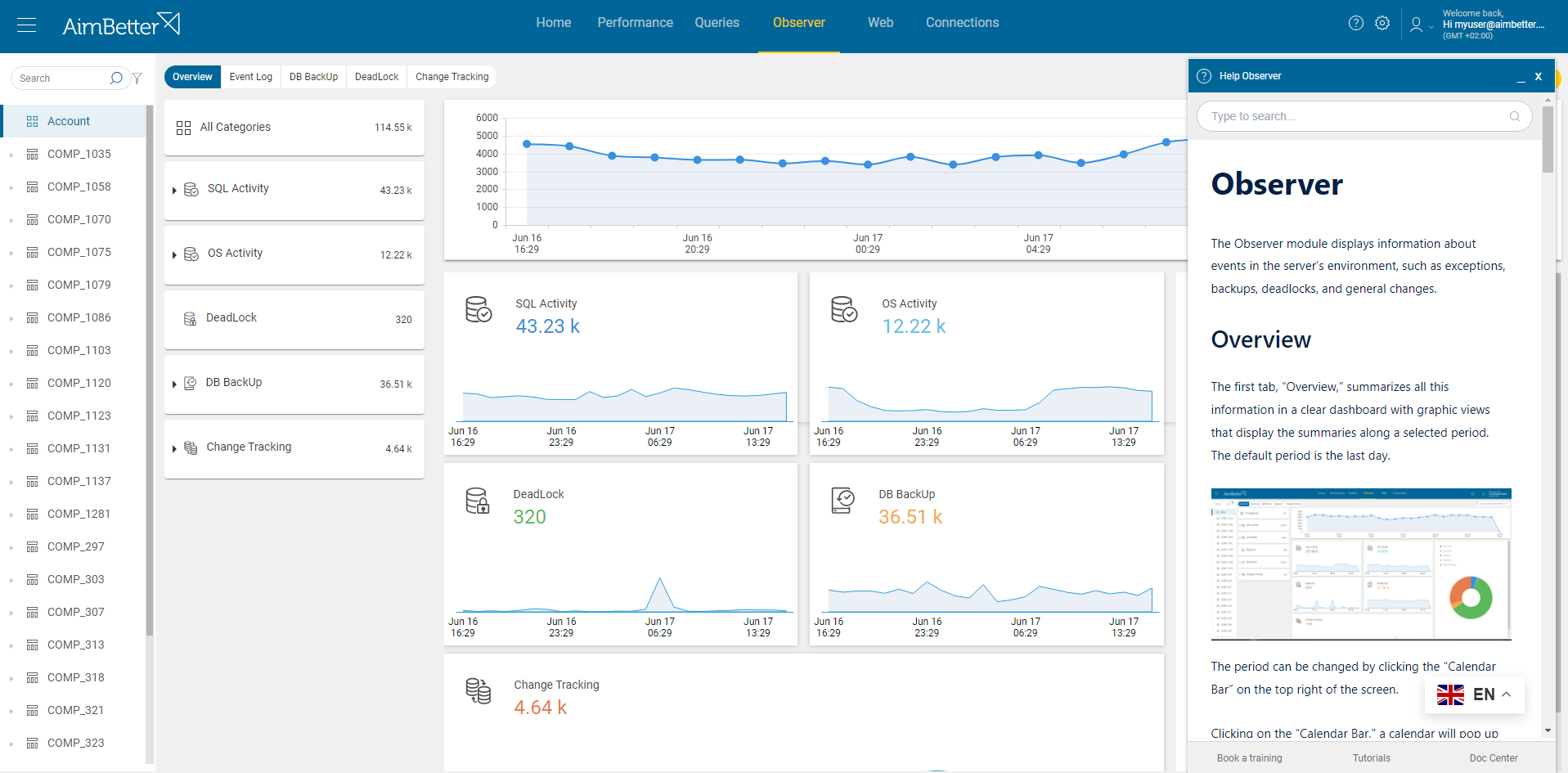Click the Book a training link
Image resolution: width=1568 pixels, height=773 pixels.
coord(1249,758)
